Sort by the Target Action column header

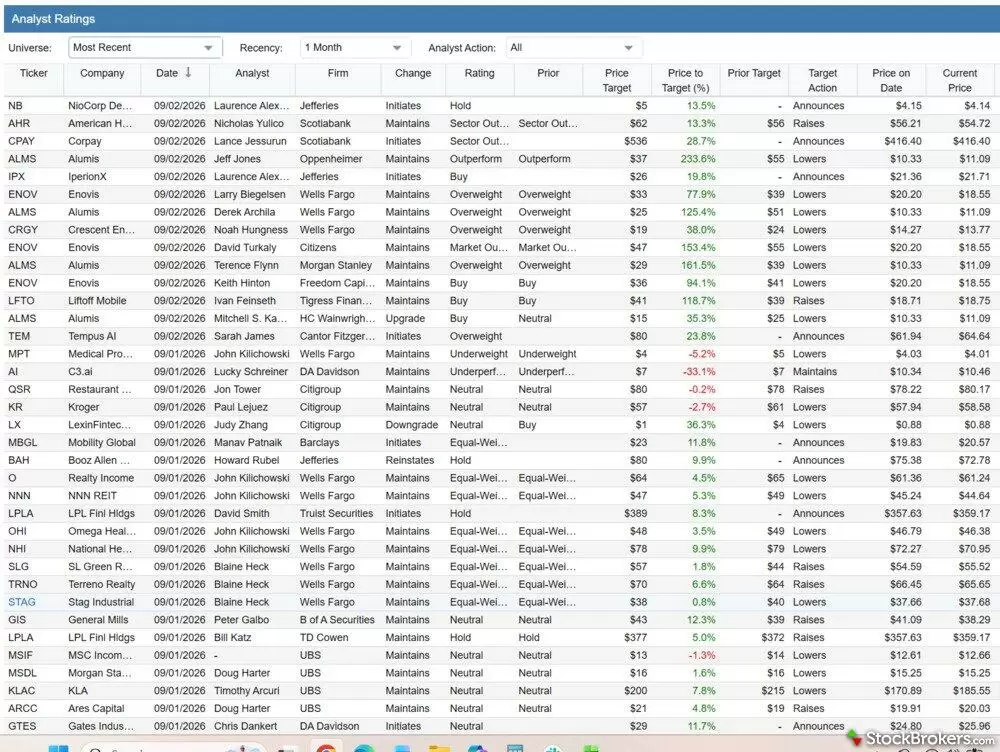(x=822, y=80)
